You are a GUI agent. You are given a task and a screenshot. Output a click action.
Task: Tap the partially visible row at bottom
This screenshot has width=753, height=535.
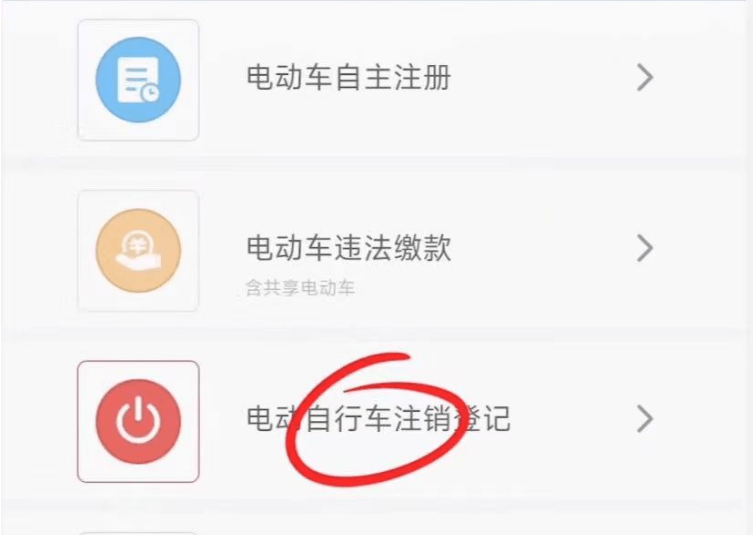[376, 526]
